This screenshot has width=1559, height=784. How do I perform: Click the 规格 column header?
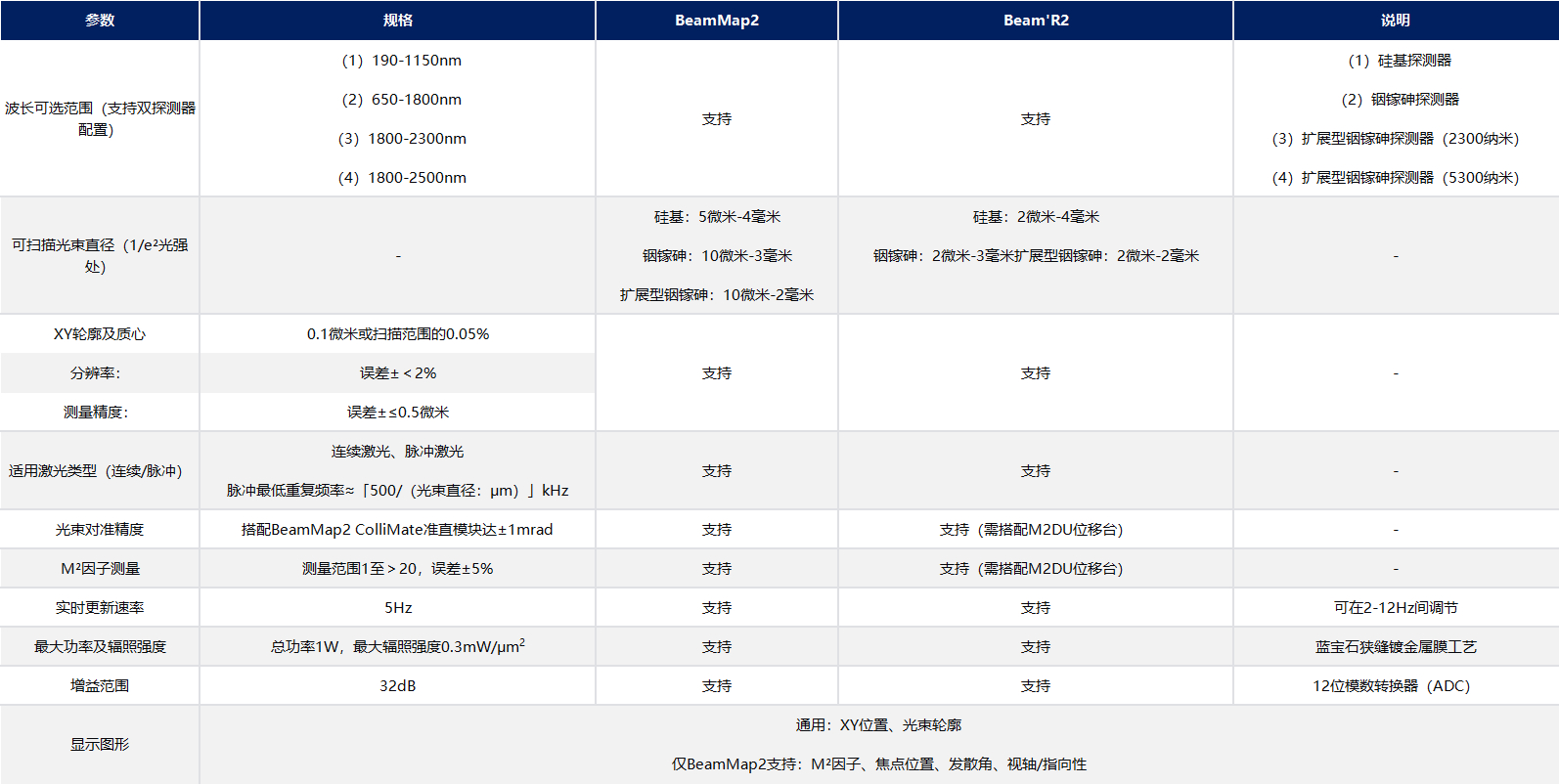coord(397,21)
